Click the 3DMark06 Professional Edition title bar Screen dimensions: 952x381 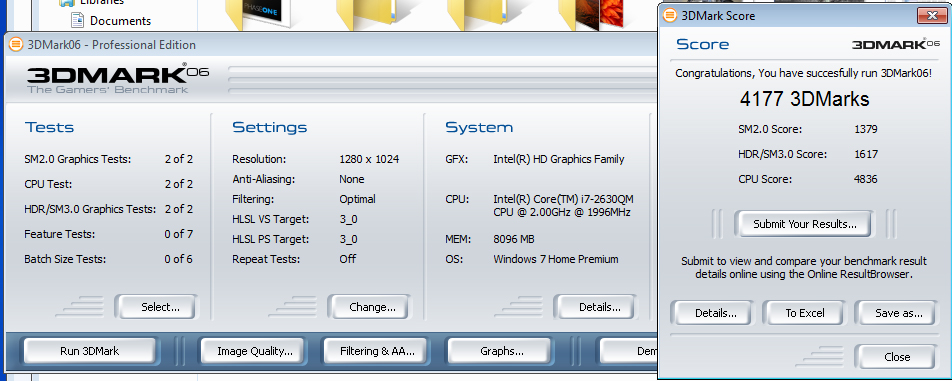pos(331,45)
